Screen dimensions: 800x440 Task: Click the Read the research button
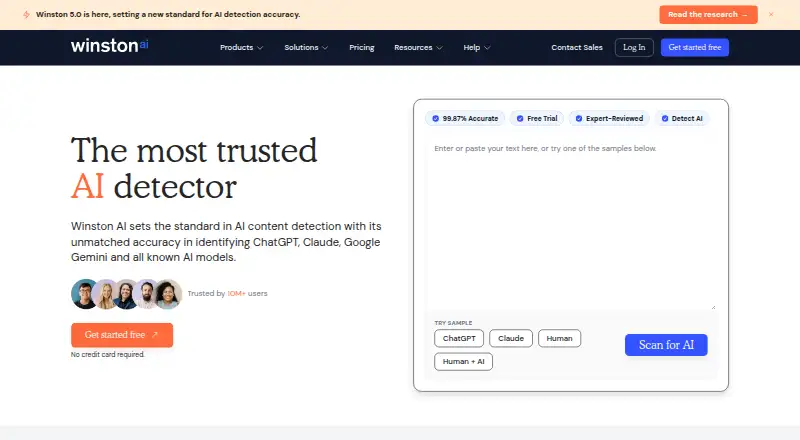click(708, 15)
